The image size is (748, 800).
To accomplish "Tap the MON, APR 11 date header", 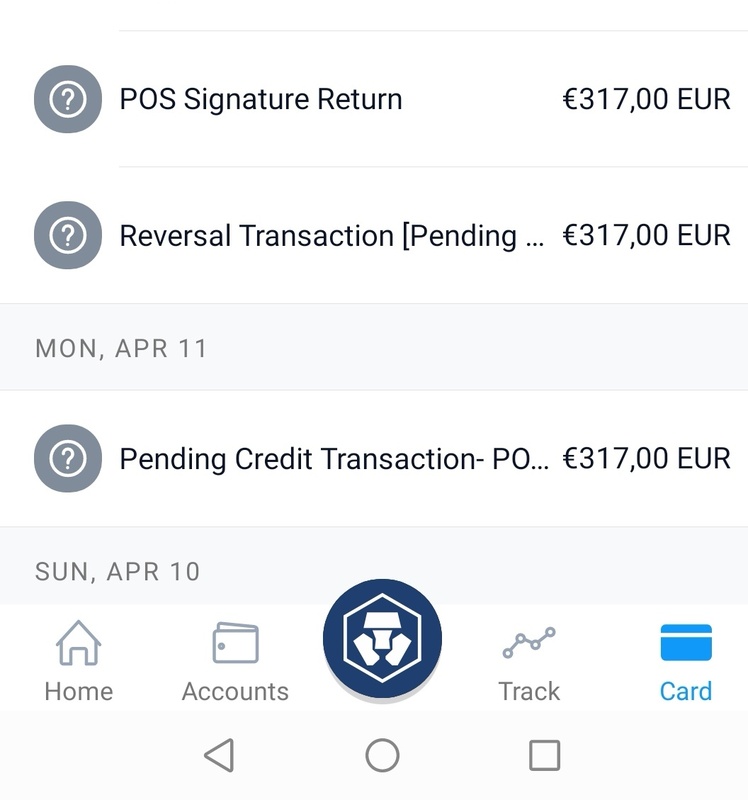I will (x=121, y=348).
